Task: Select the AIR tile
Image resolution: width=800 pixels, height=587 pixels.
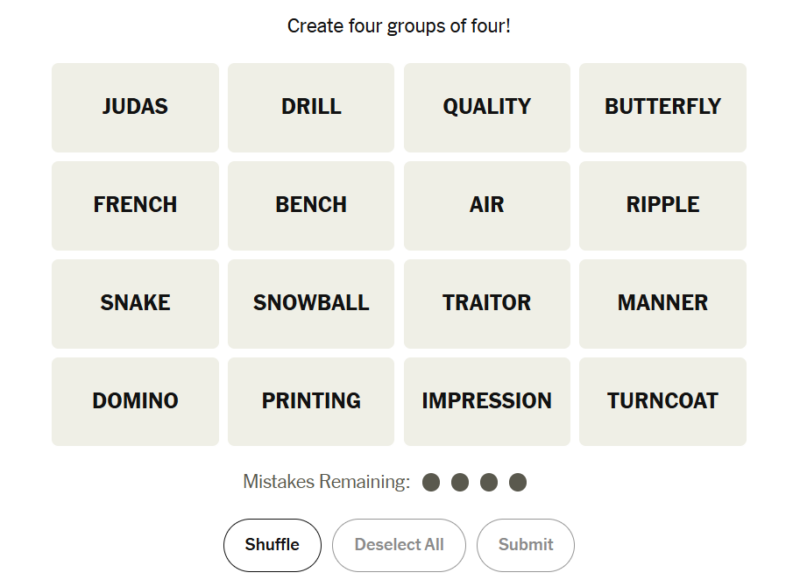Action: click(487, 205)
